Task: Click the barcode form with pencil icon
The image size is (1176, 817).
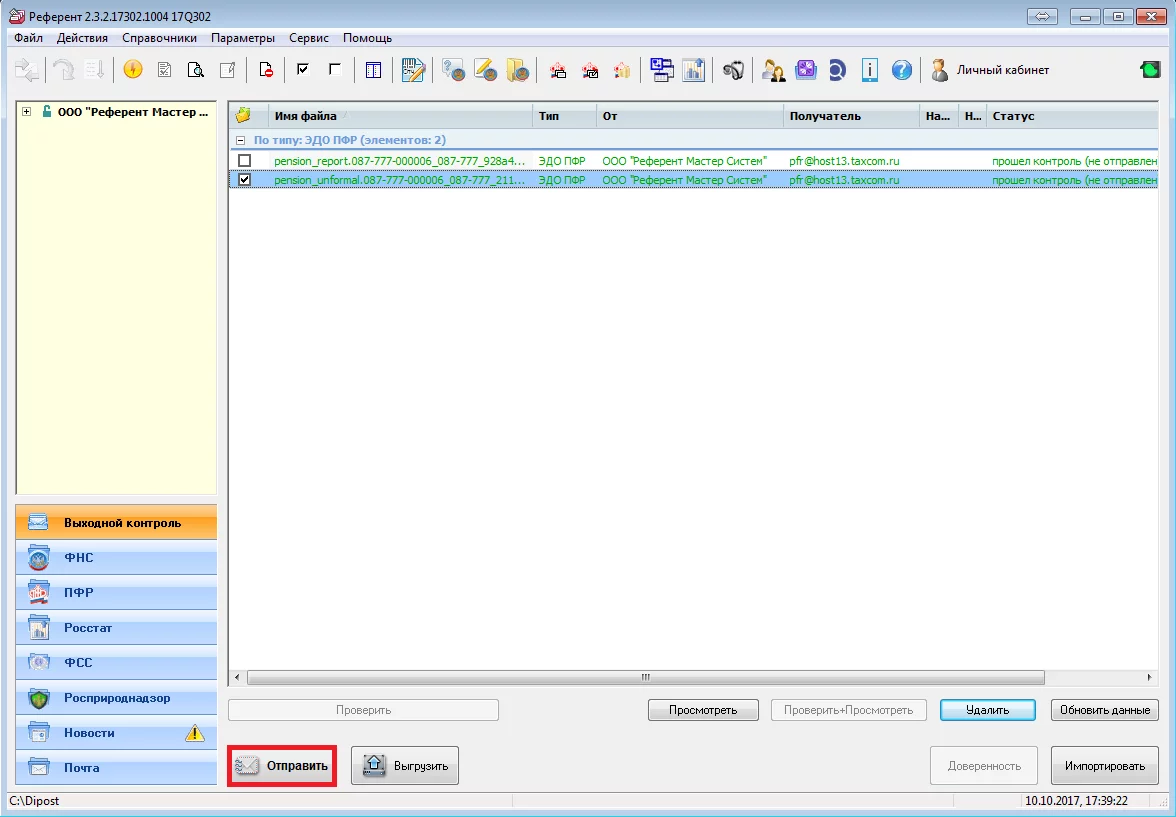Action: point(413,71)
